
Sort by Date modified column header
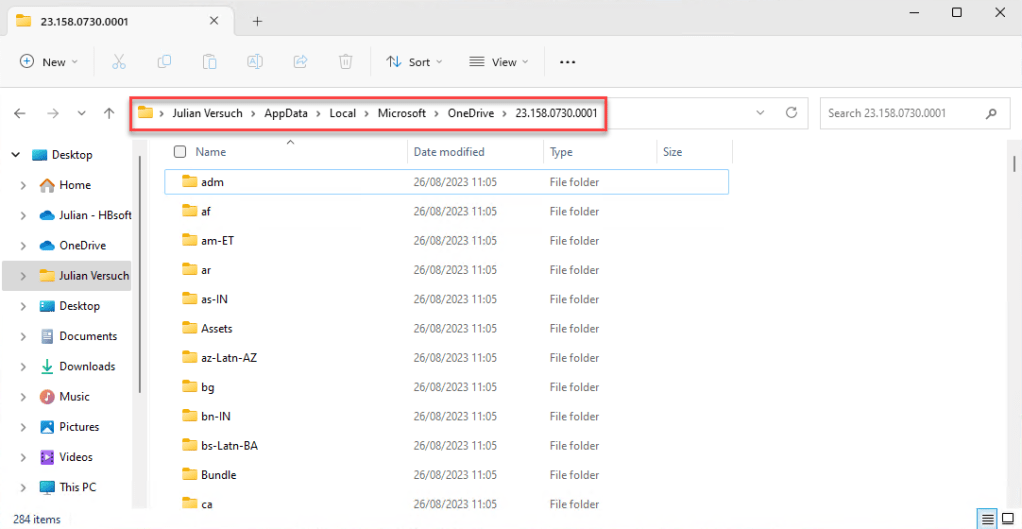449,152
